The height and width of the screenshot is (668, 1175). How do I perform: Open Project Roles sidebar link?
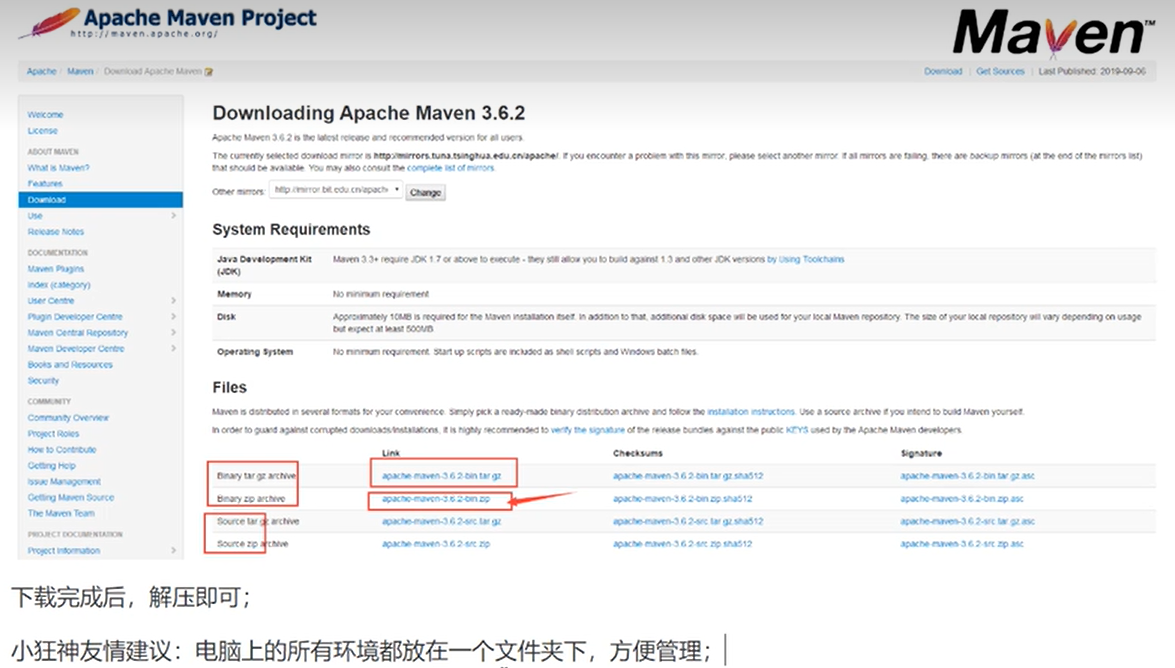click(53, 433)
